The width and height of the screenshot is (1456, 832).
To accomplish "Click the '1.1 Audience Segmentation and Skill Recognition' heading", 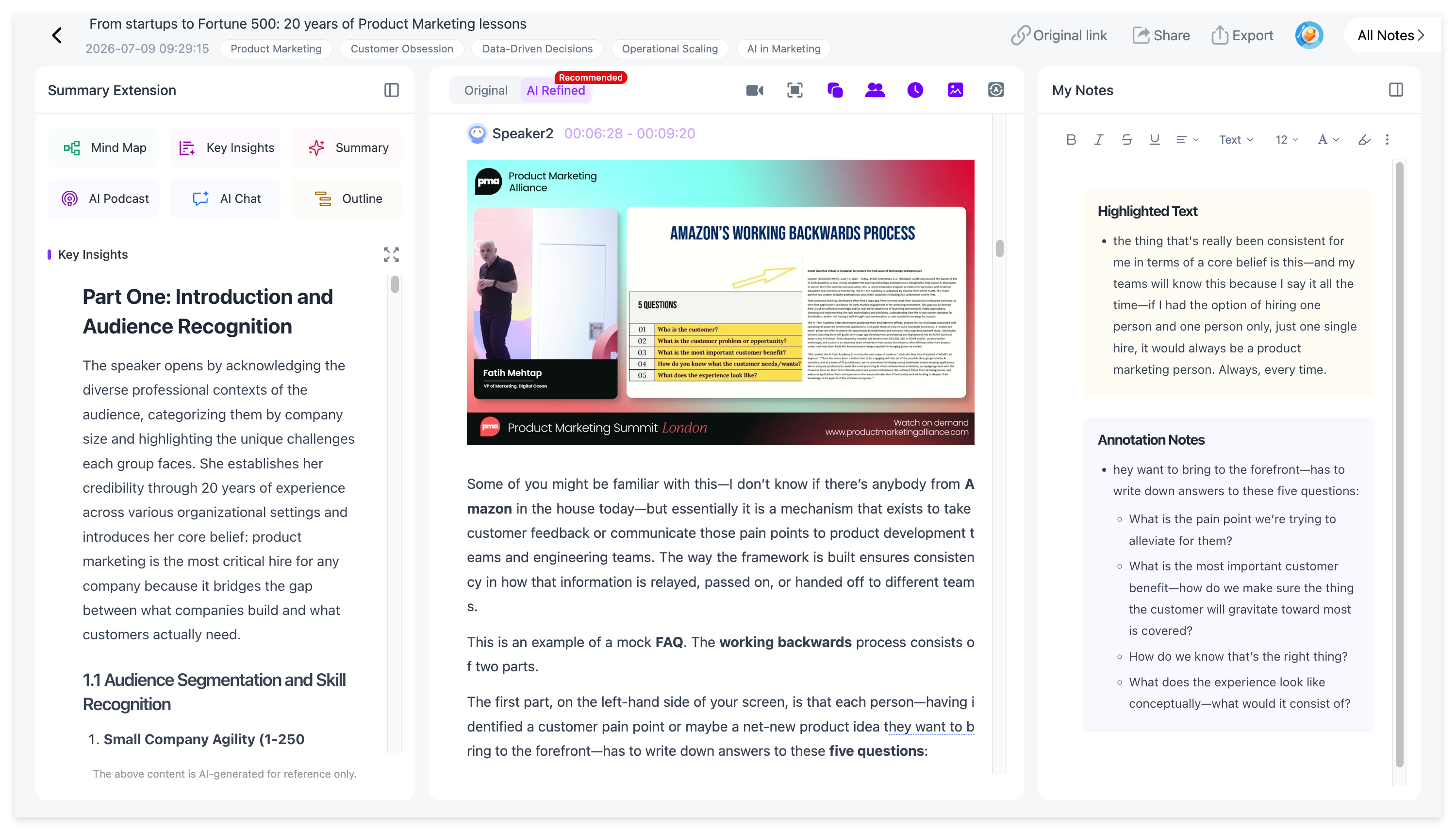I will pyautogui.click(x=214, y=692).
